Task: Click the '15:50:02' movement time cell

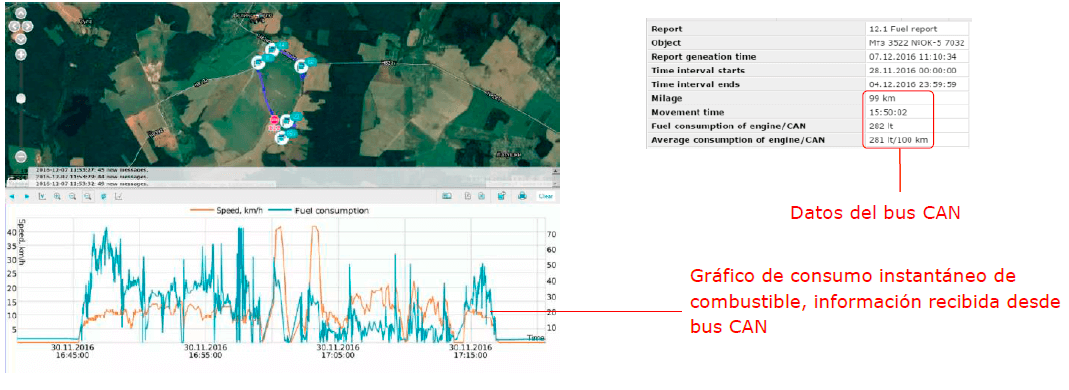Action: [x=917, y=112]
